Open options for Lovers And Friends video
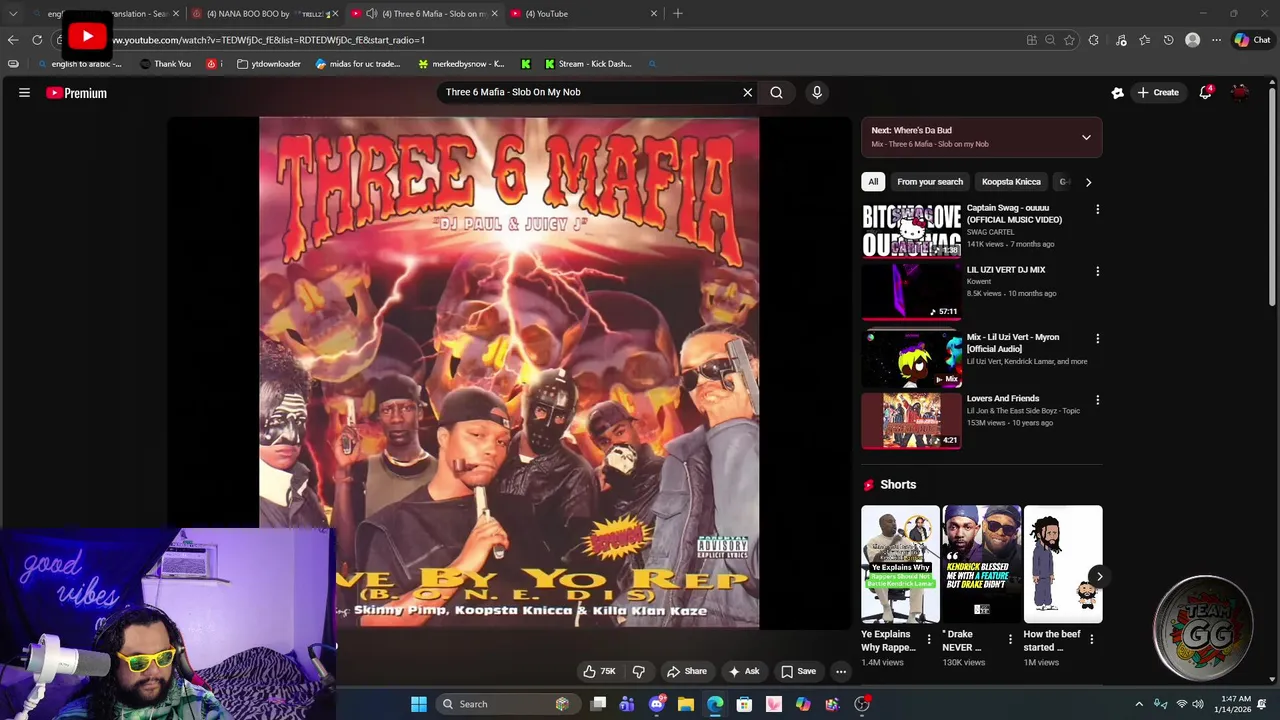This screenshot has width=1280, height=720. (1097, 400)
